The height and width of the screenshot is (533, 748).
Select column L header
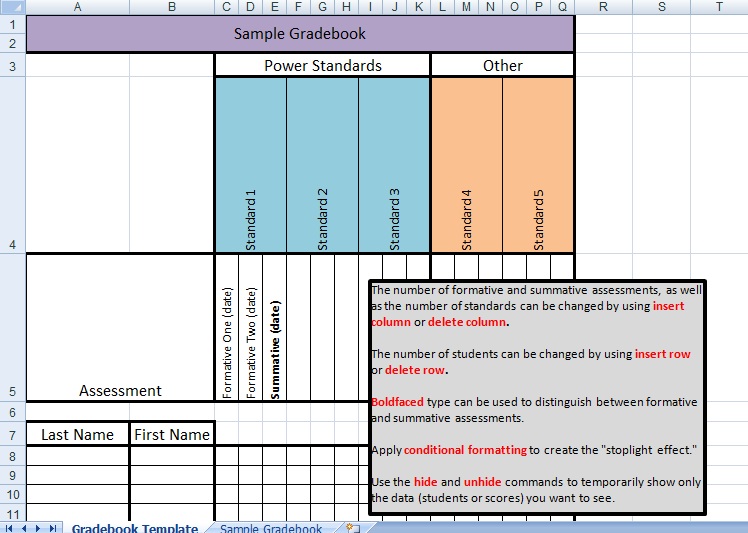tap(442, 7)
